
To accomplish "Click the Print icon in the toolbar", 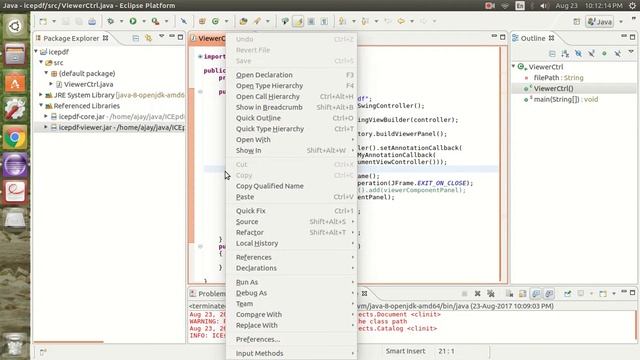I will point(92,21).
